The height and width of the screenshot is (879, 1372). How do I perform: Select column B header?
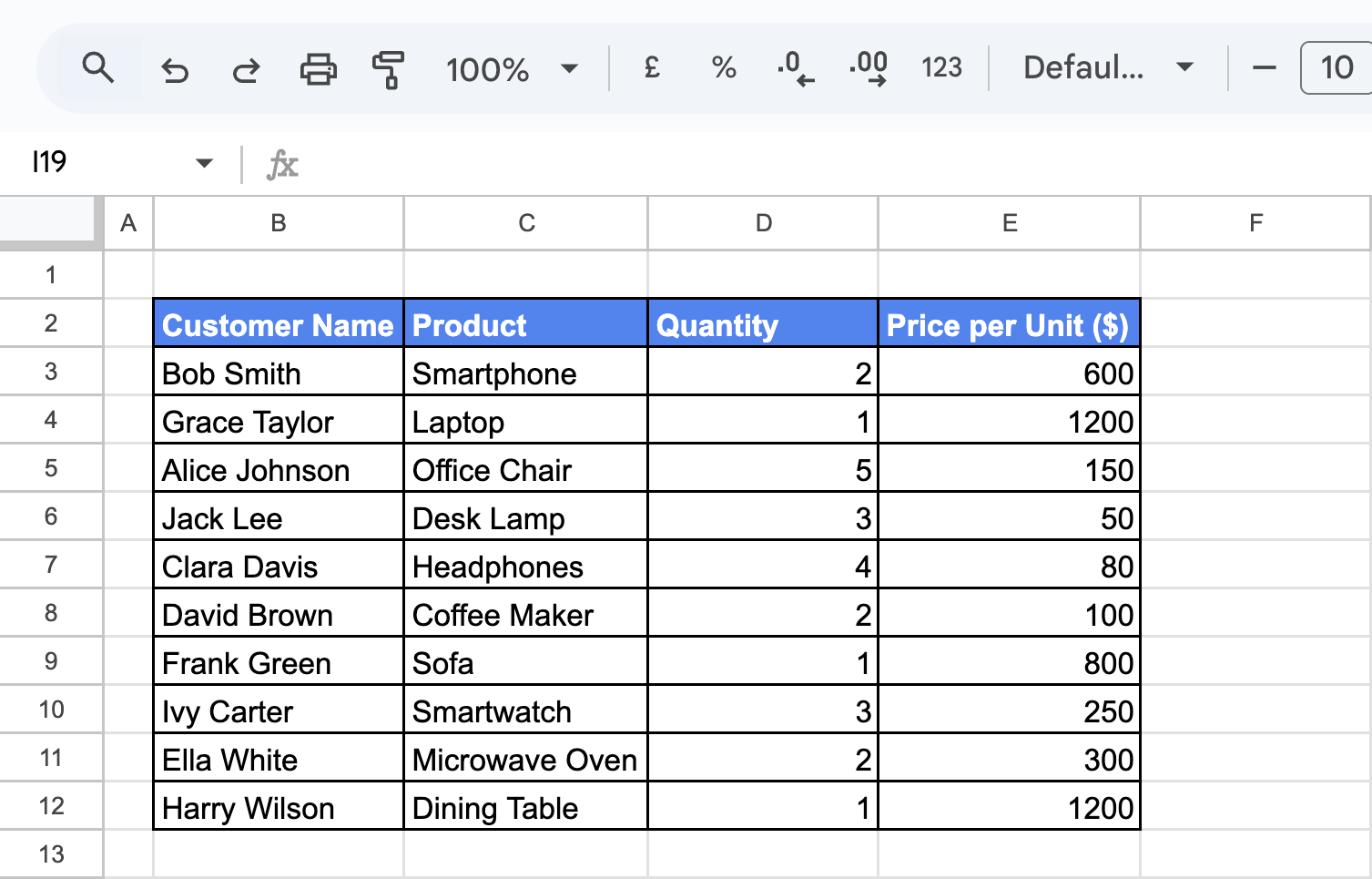click(279, 223)
